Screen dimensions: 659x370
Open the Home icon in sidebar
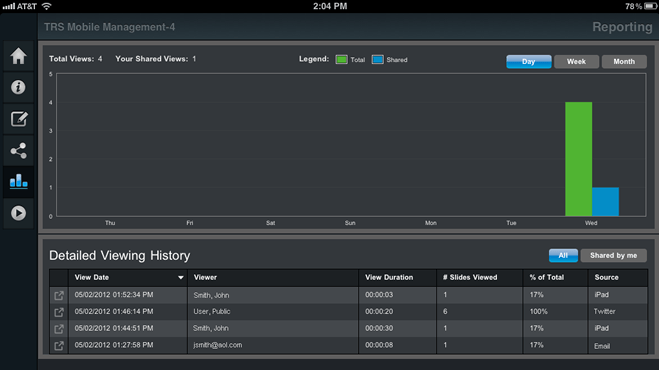[x=18, y=56]
